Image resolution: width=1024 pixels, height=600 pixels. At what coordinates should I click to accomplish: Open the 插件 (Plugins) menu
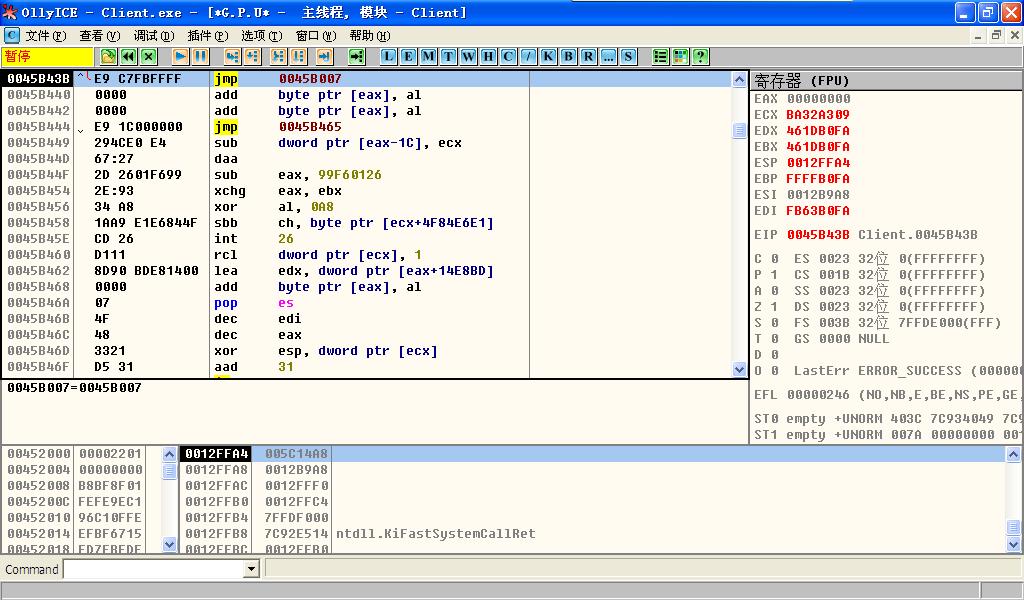click(206, 35)
